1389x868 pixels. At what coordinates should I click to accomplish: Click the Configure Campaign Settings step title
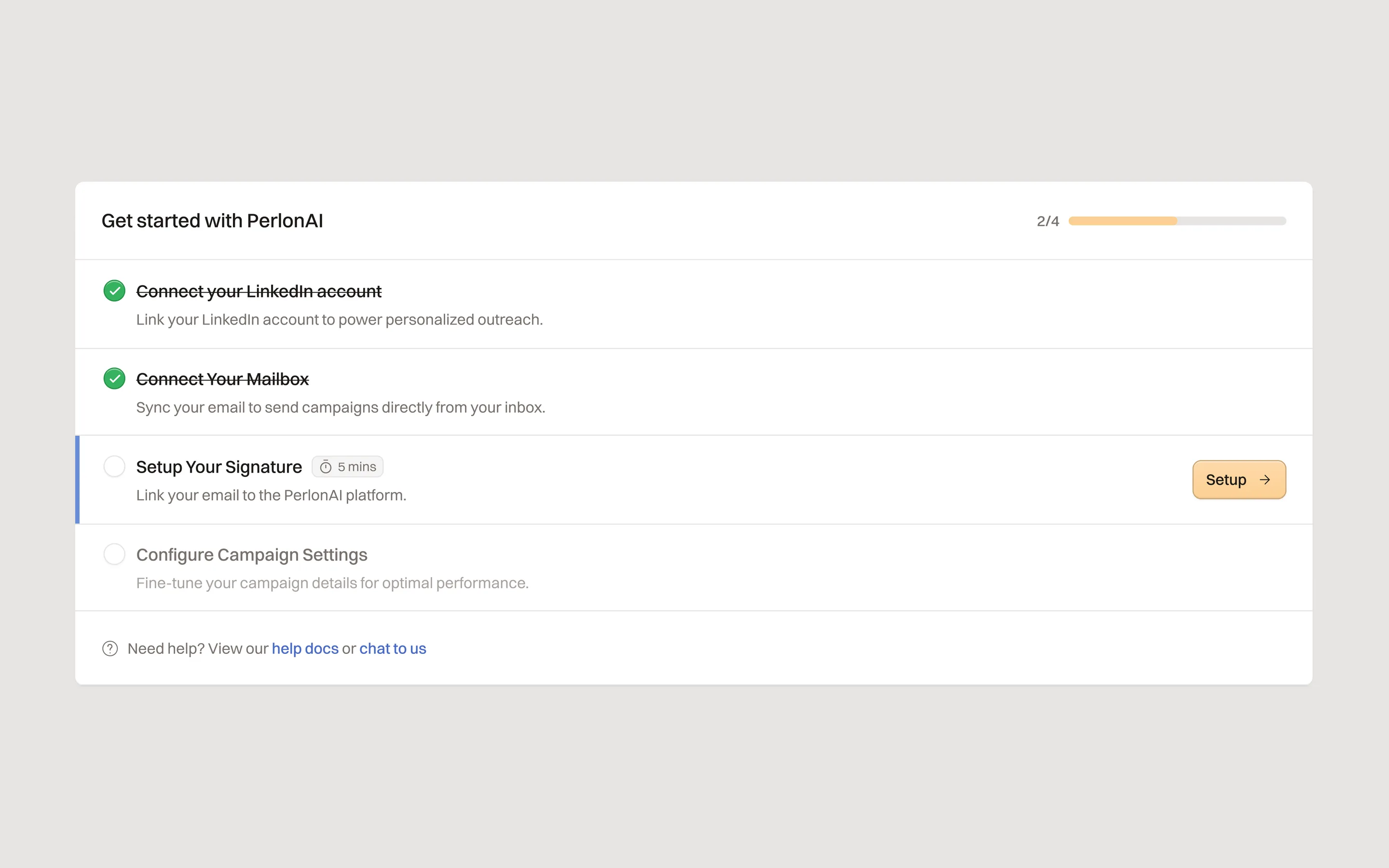(251, 555)
